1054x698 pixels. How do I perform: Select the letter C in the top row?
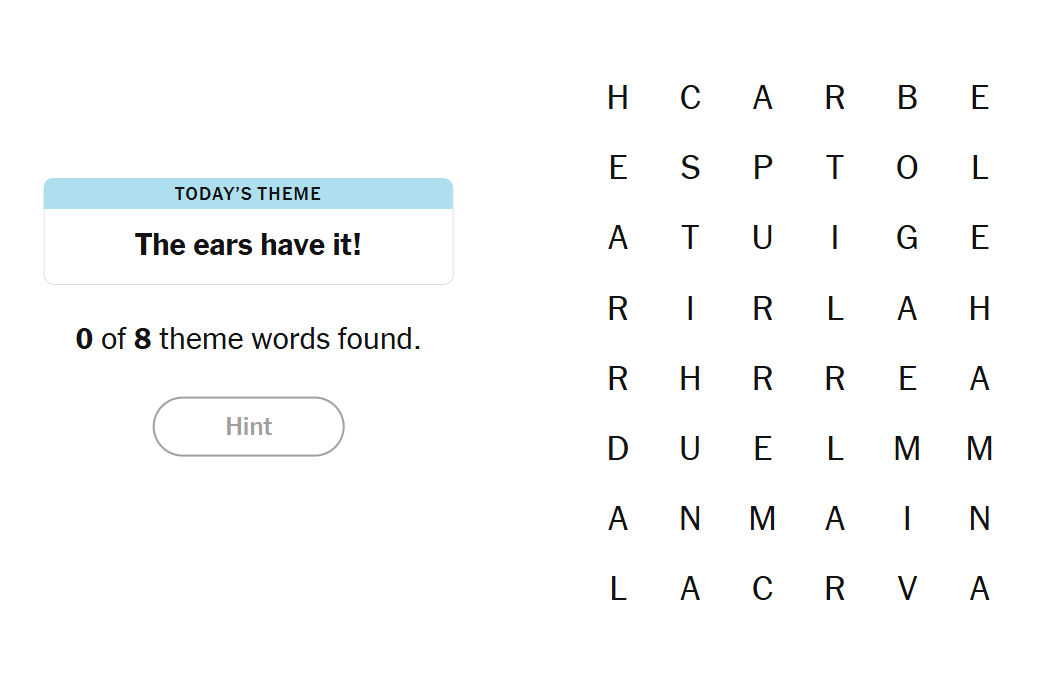click(690, 98)
